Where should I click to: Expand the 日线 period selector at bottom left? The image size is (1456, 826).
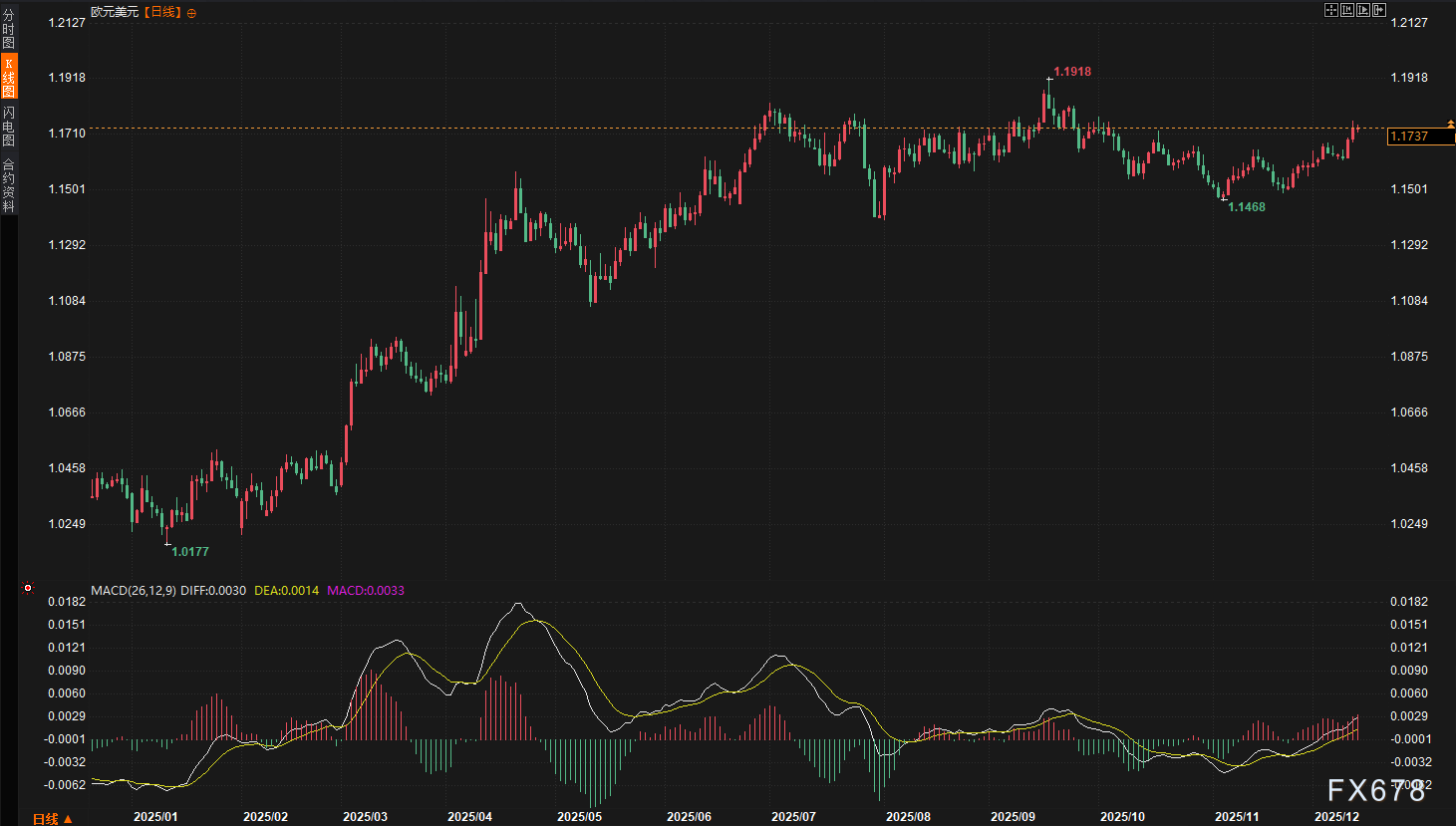pos(52,819)
